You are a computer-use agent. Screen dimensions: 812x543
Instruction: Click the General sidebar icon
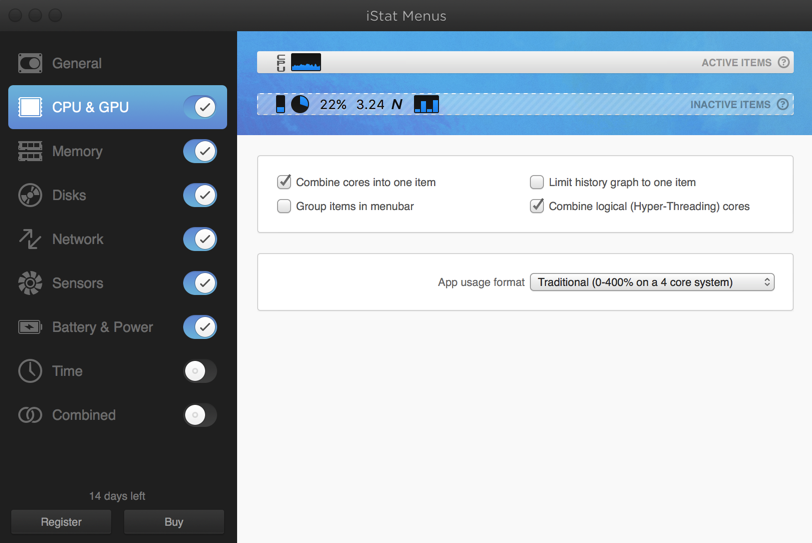coord(30,63)
